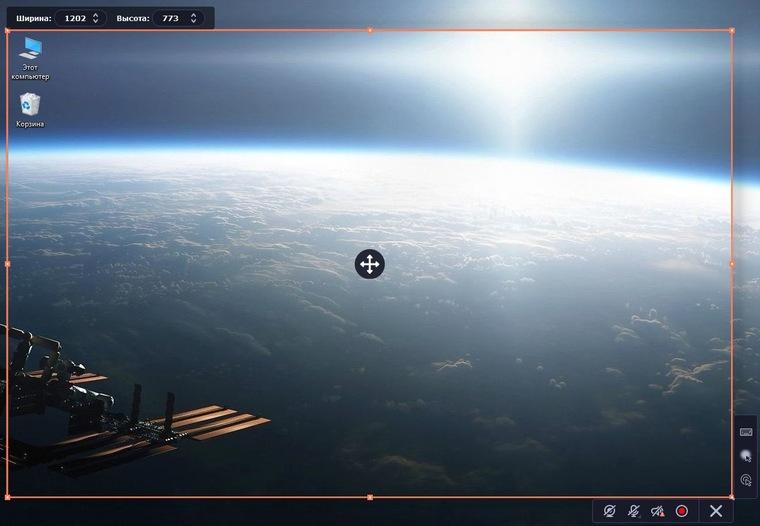
Task: Increase Ширина width with up arrow
Action: tap(95, 15)
